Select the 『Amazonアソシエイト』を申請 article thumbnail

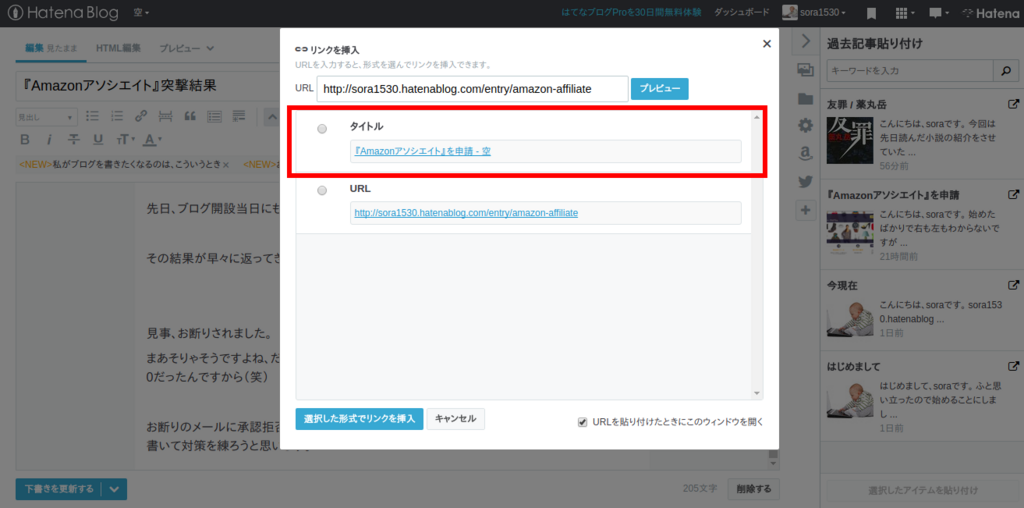[850, 230]
